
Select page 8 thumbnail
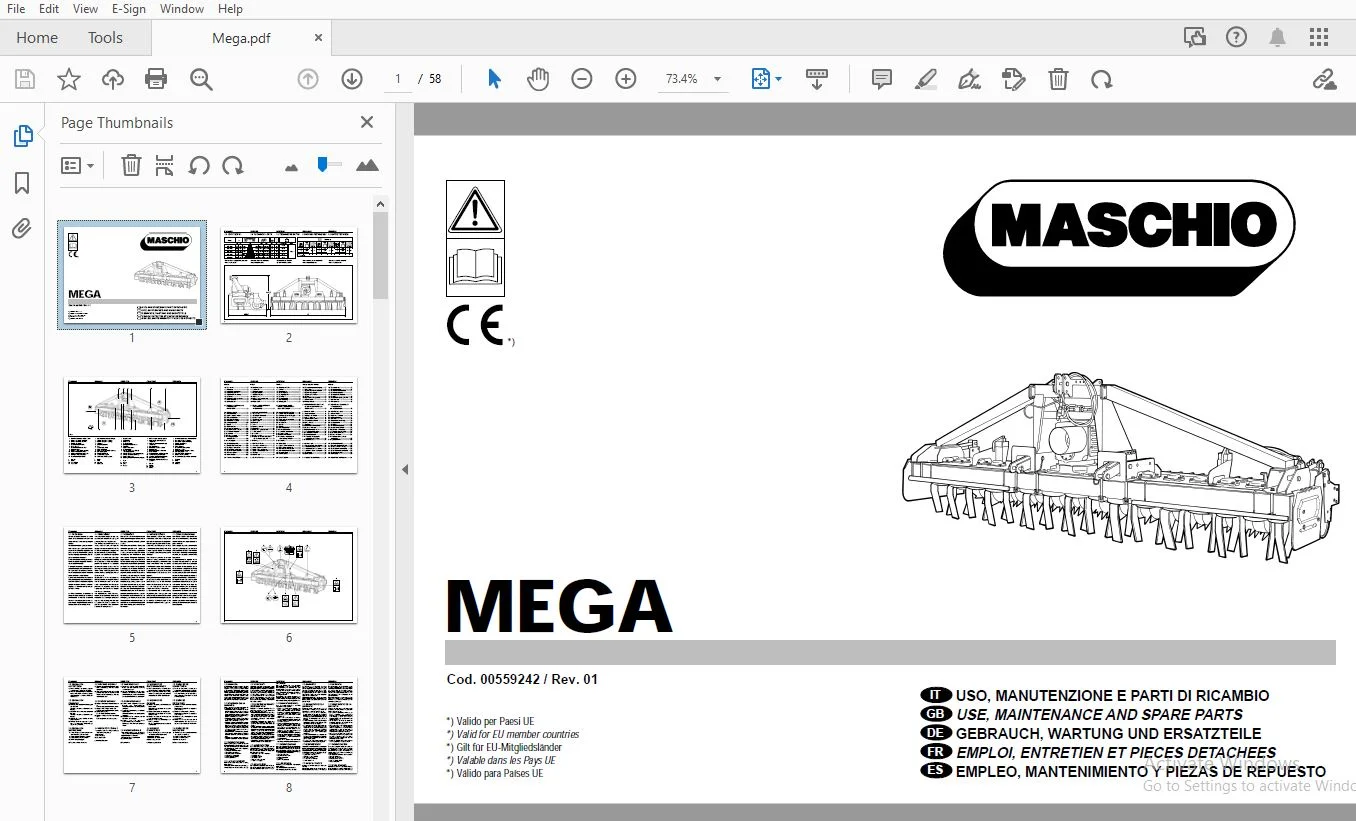289,725
